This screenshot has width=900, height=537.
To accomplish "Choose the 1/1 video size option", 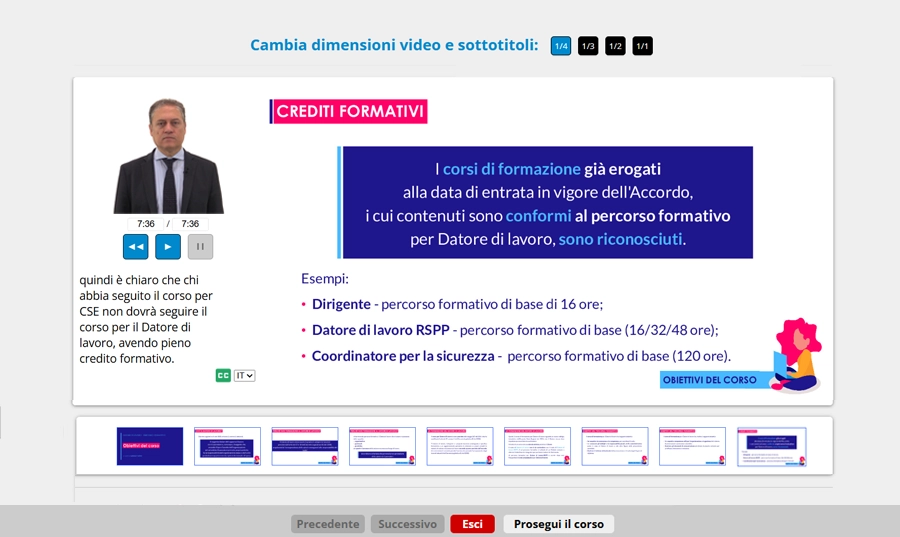I will coord(642,46).
